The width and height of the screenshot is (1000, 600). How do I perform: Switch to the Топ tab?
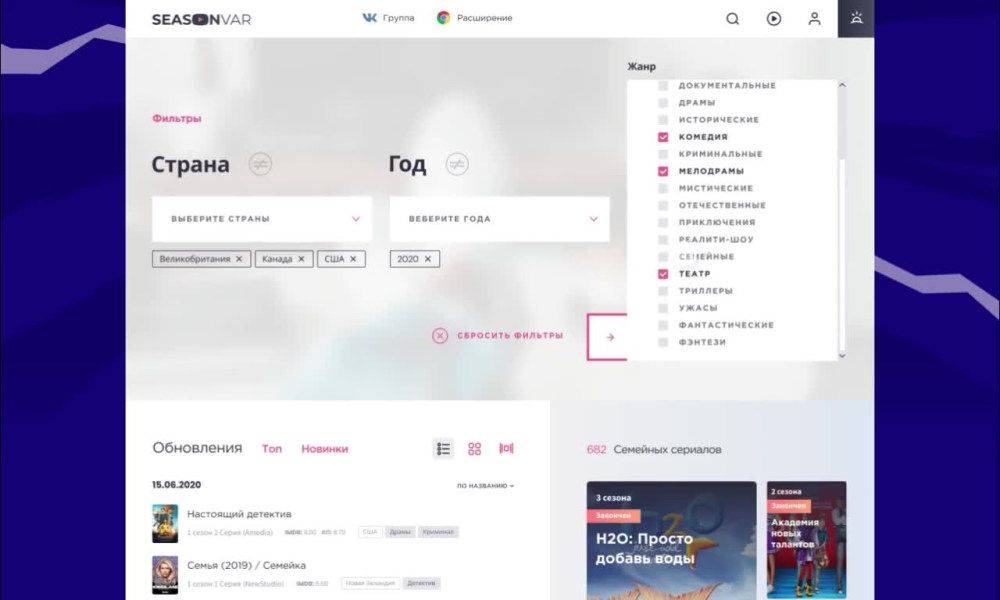[x=272, y=449]
